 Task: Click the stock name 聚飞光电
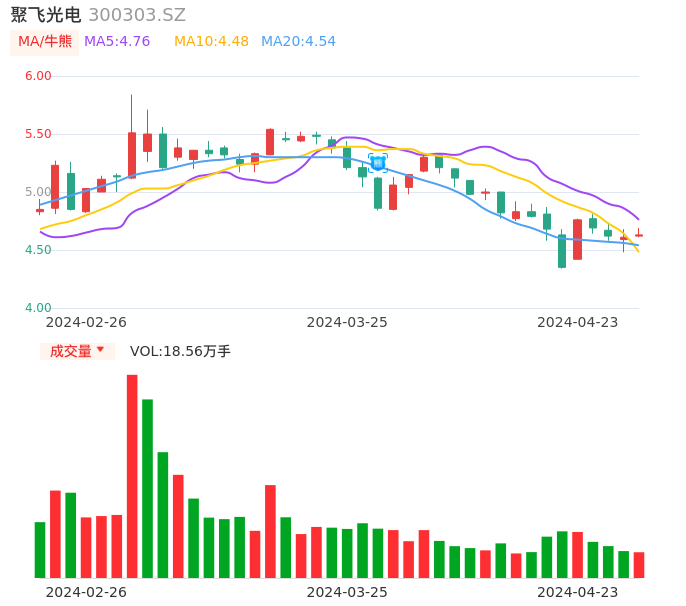46,15
